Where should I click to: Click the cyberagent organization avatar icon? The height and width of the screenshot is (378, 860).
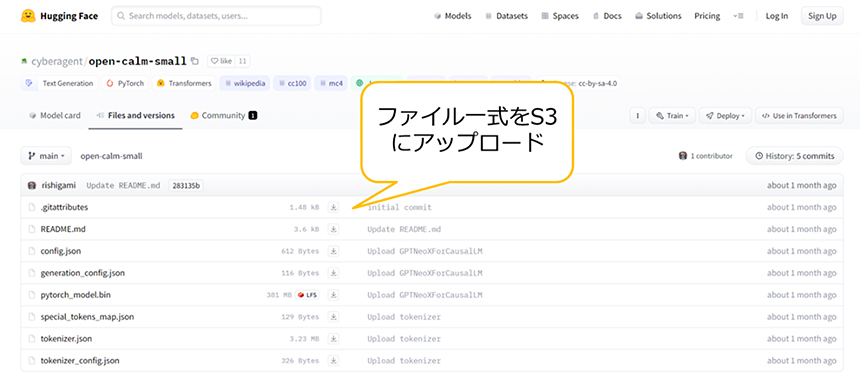(x=24, y=61)
